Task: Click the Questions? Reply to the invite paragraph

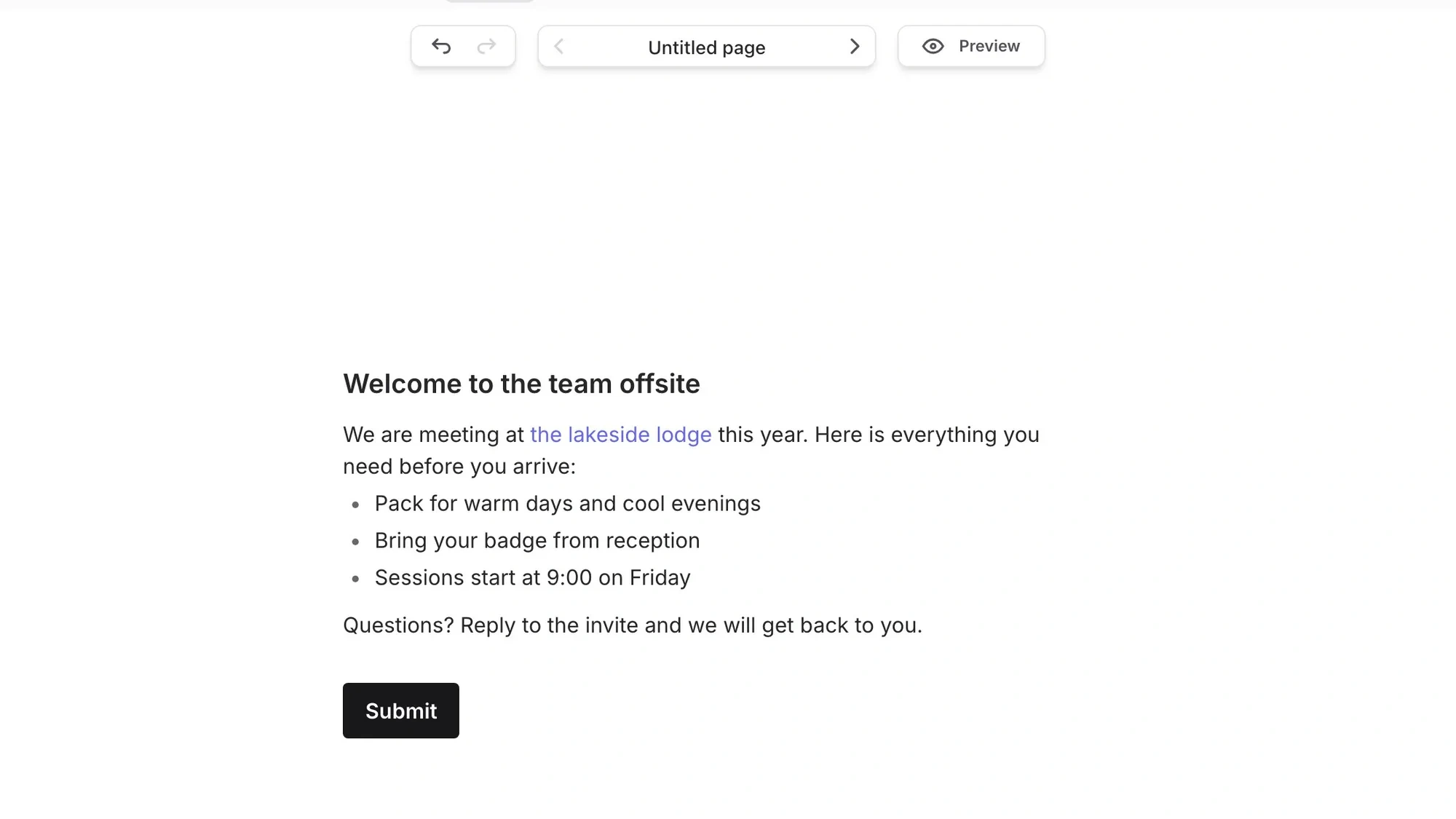Action: tap(633, 625)
